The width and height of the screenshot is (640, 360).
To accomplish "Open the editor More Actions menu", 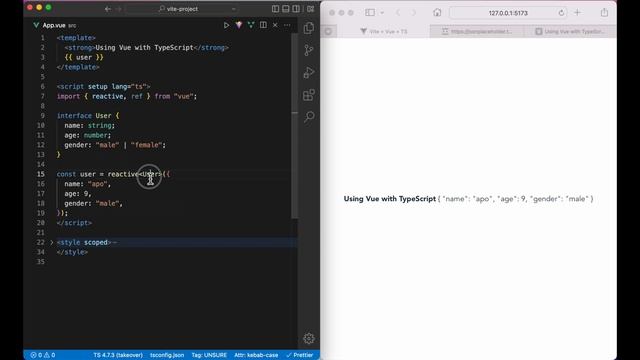I will pos(287,25).
